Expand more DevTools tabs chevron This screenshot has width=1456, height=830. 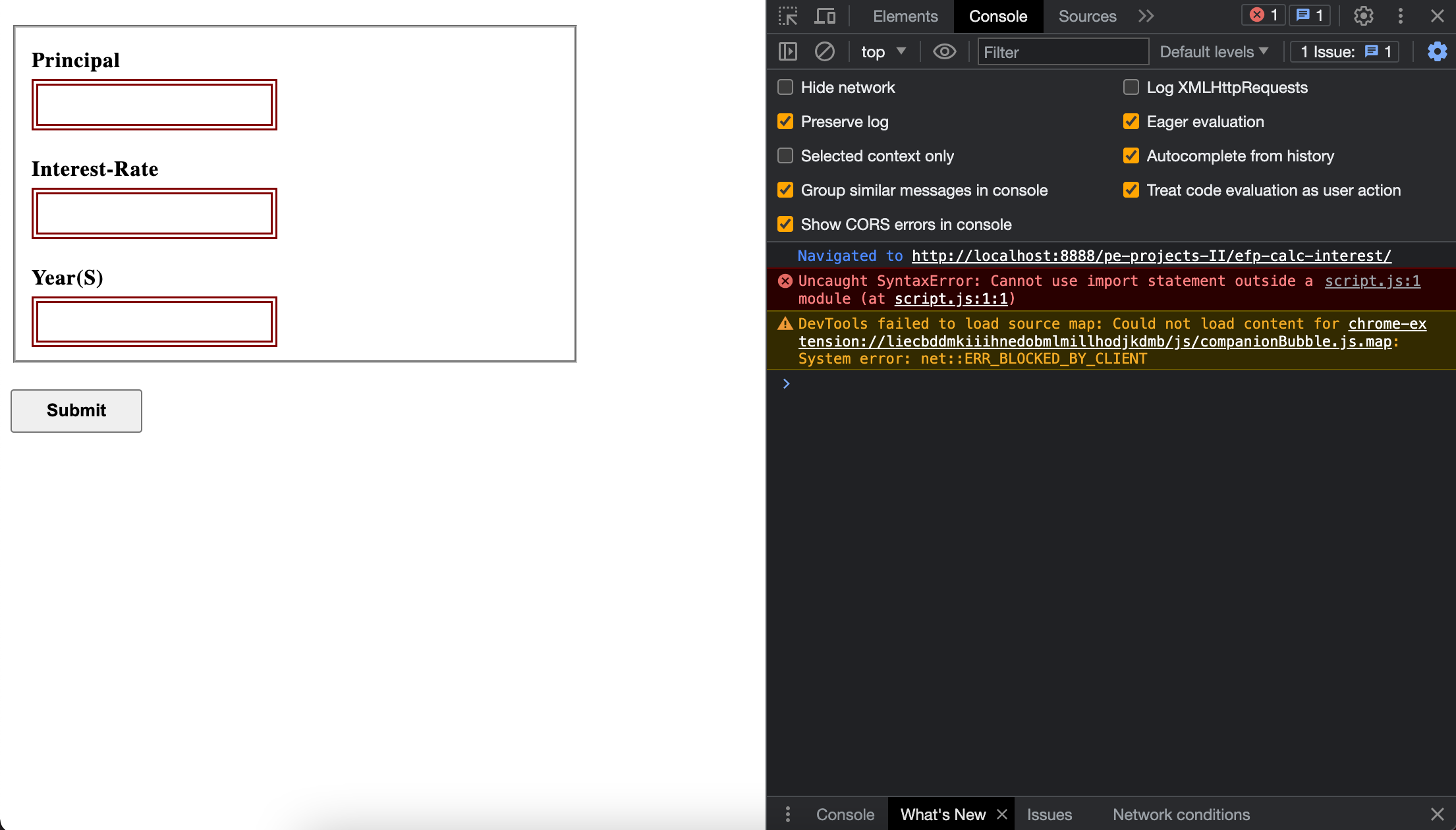[1146, 16]
